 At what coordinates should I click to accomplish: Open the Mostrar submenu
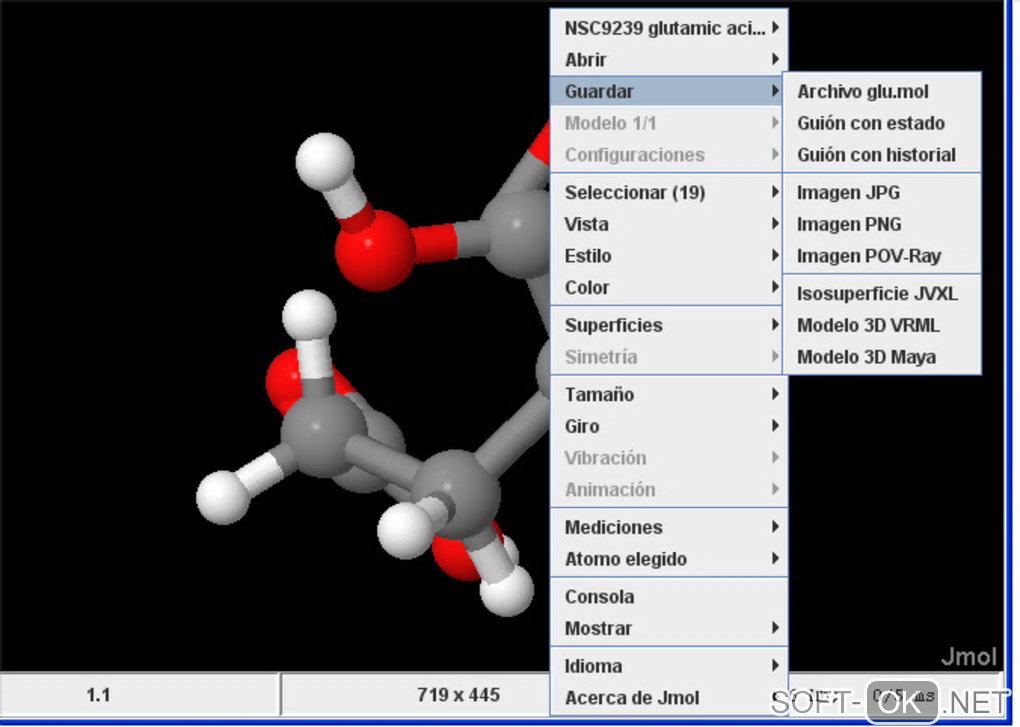pos(669,629)
